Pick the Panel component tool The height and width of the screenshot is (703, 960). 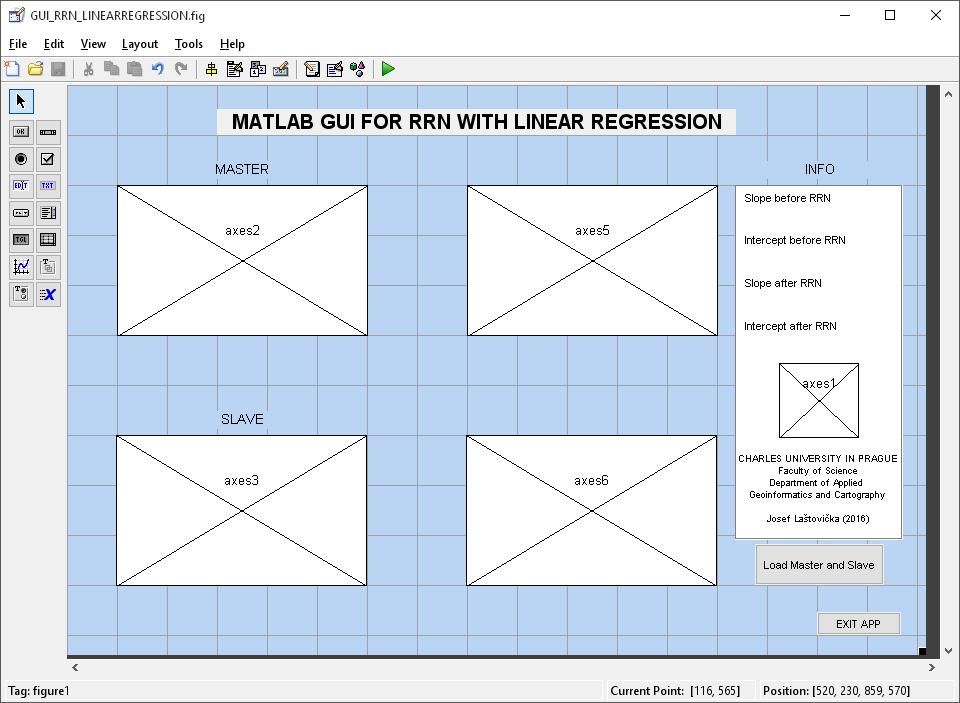pyautogui.click(x=48, y=266)
